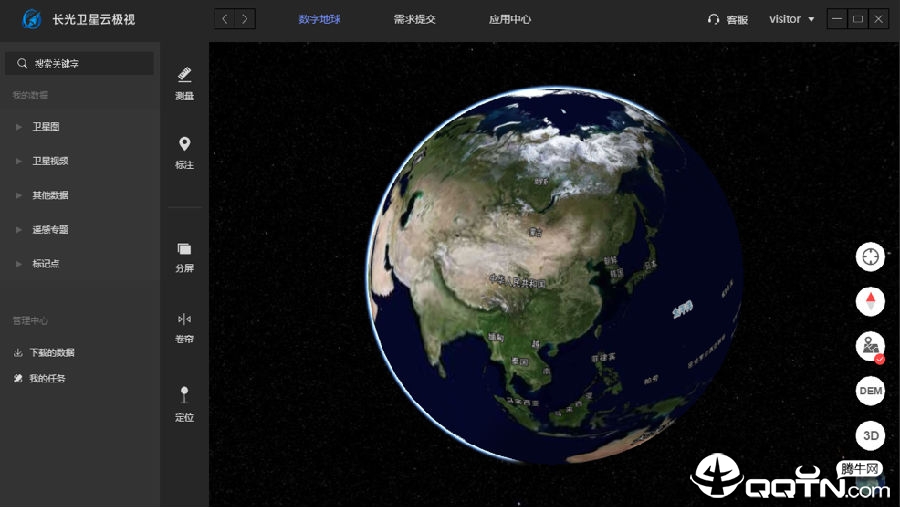Toggle the 3D view mode
This screenshot has height=507, width=900.
[x=870, y=435]
